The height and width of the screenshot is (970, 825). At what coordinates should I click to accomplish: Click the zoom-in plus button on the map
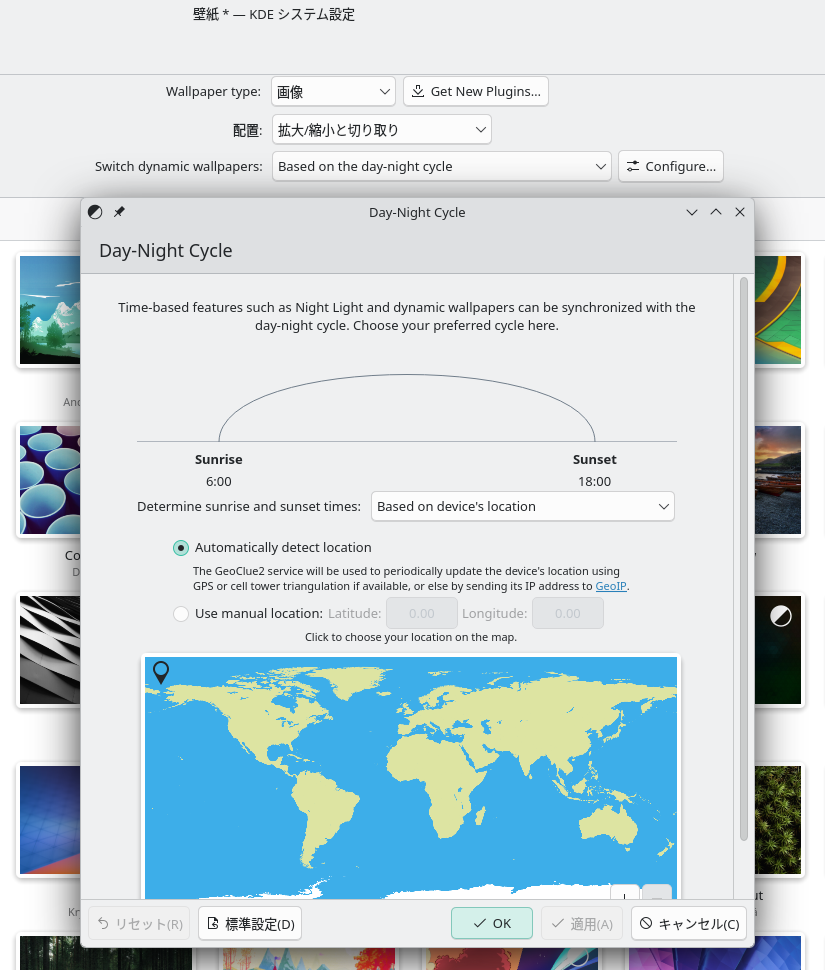(624, 893)
